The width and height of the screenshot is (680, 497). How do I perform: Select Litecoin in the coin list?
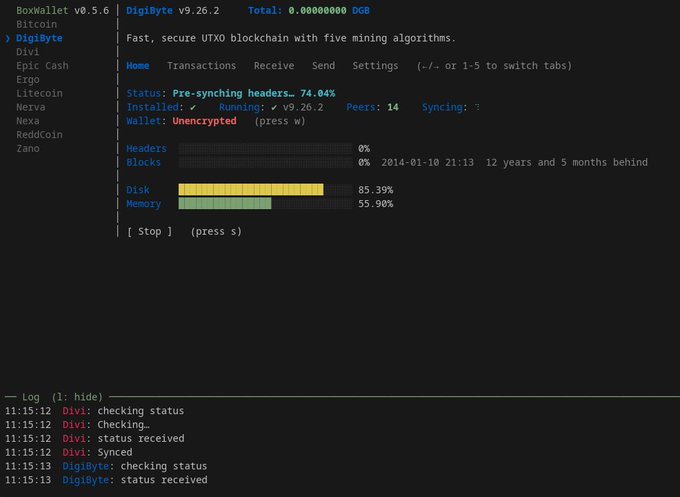39,93
